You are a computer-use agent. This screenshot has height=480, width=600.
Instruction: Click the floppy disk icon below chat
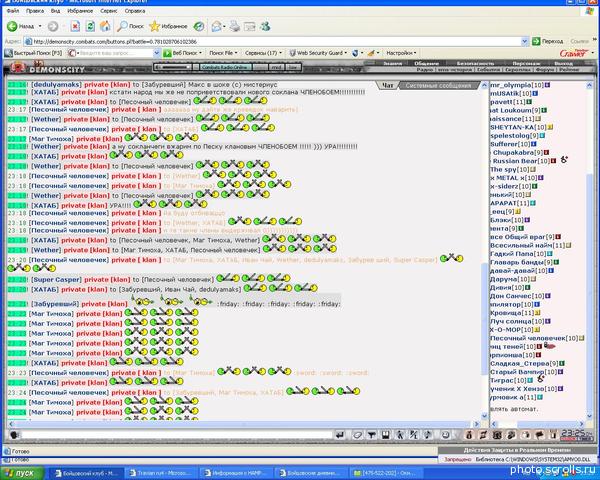[x=385, y=435]
